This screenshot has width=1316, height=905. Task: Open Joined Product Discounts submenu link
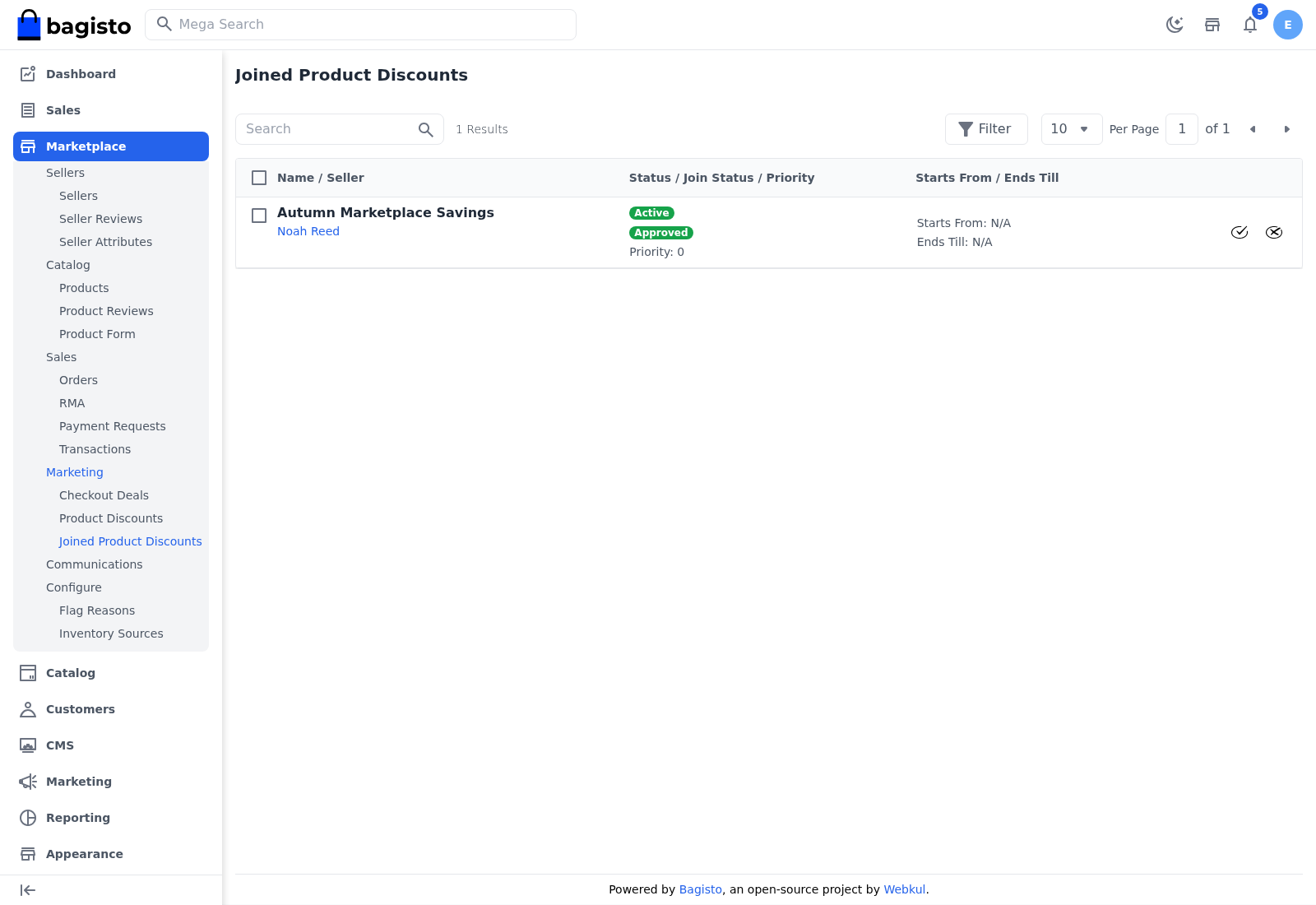pos(130,541)
